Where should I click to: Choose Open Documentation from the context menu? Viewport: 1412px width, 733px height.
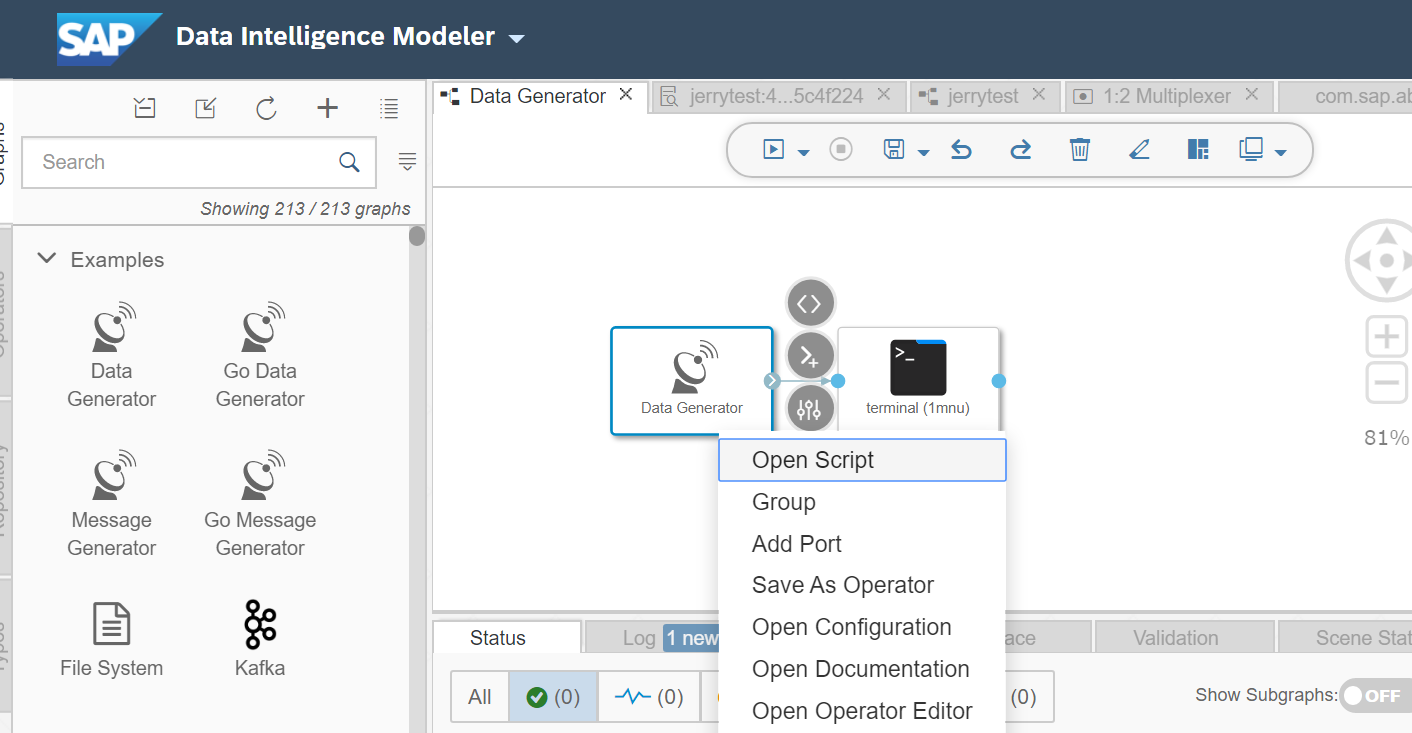pyautogui.click(x=862, y=669)
